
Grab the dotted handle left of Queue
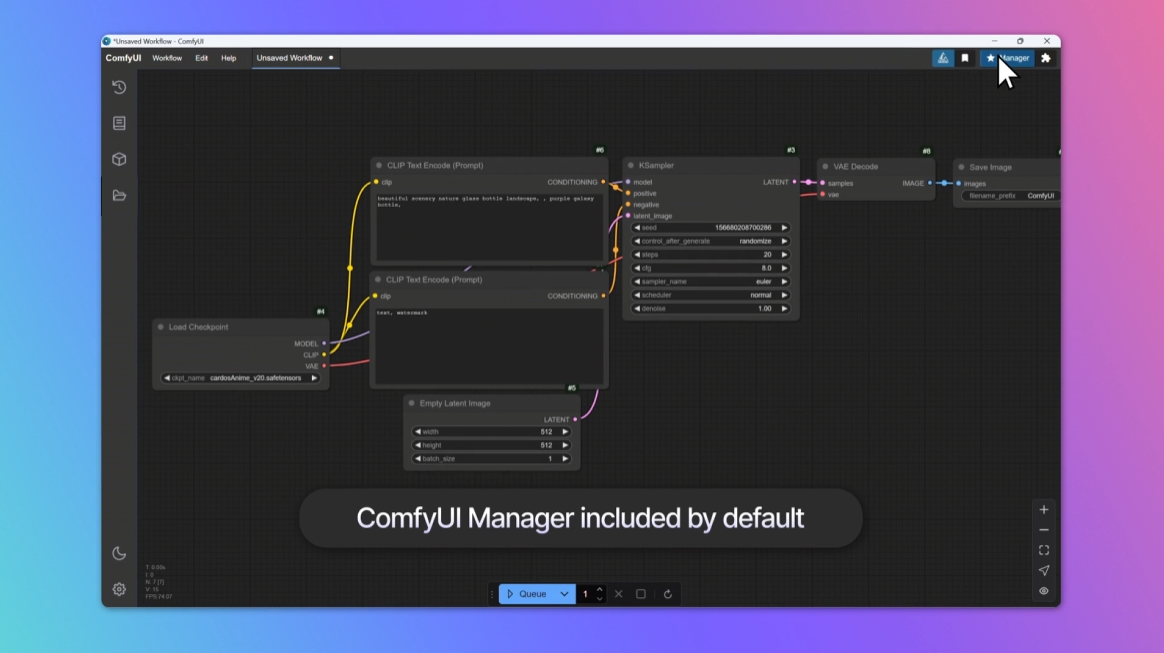[491, 594]
